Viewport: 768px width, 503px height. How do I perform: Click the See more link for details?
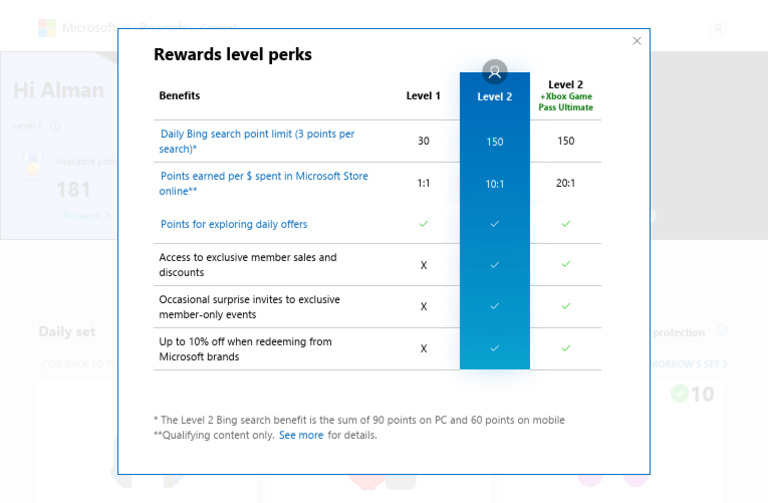pos(301,436)
